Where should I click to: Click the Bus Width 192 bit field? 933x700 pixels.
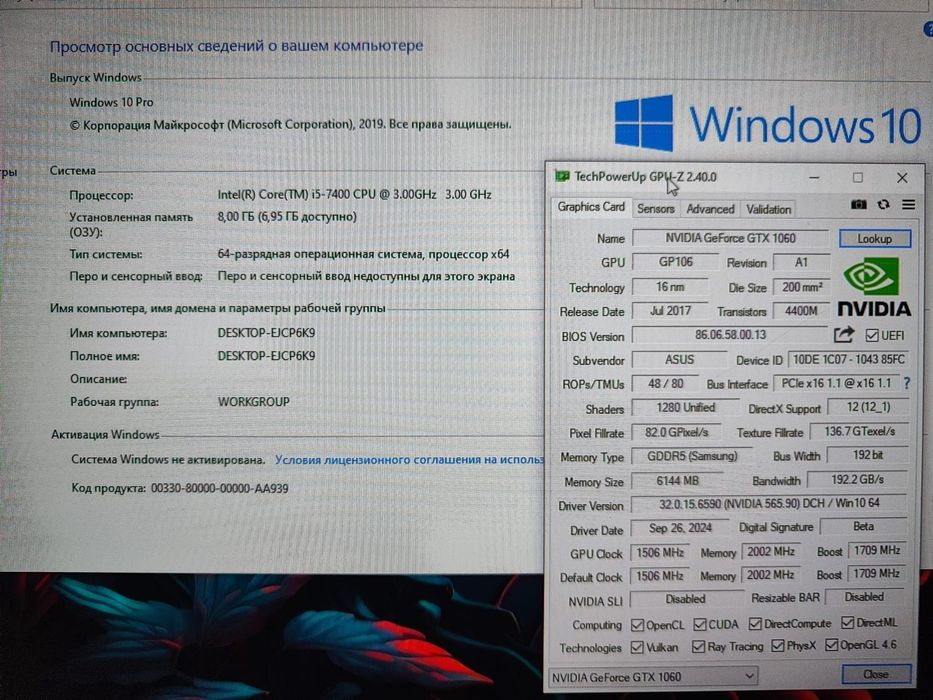pos(868,455)
